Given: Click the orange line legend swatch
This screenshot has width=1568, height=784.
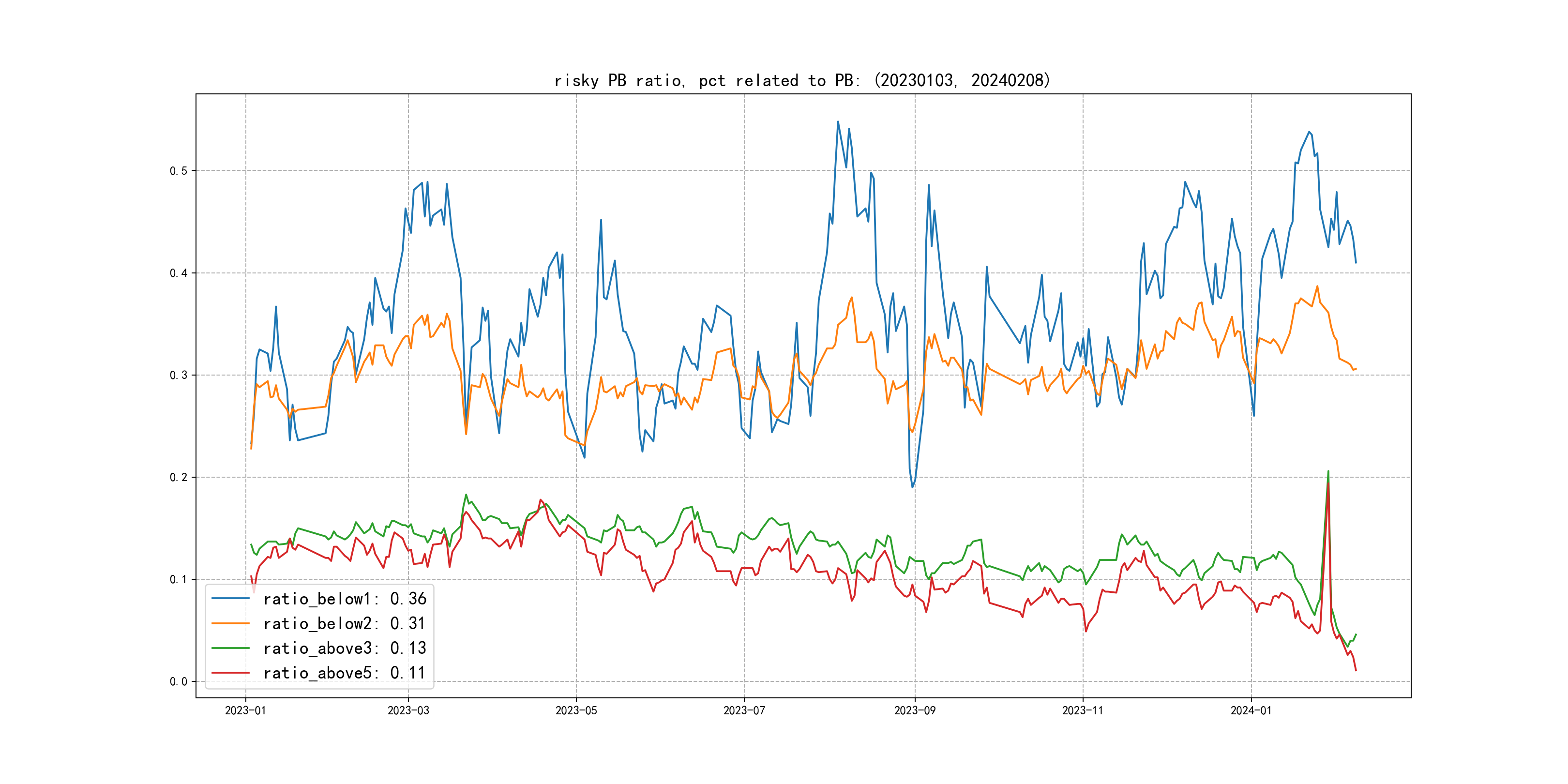Looking at the screenshot, I should click(230, 624).
